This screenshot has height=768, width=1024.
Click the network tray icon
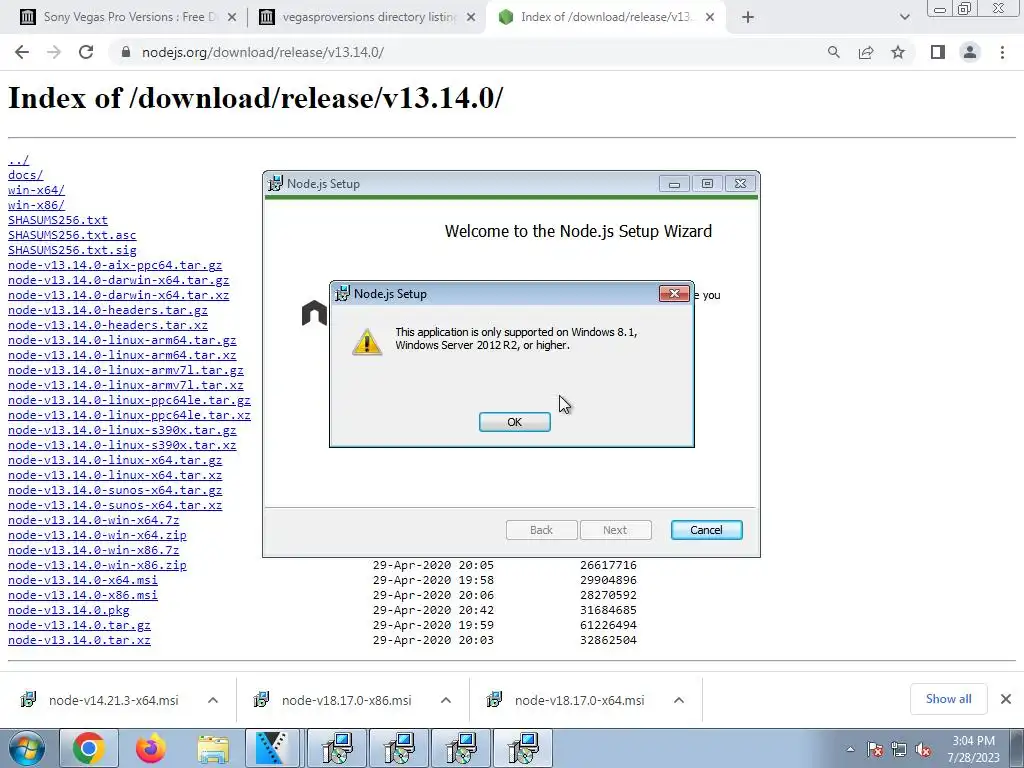coord(899,749)
